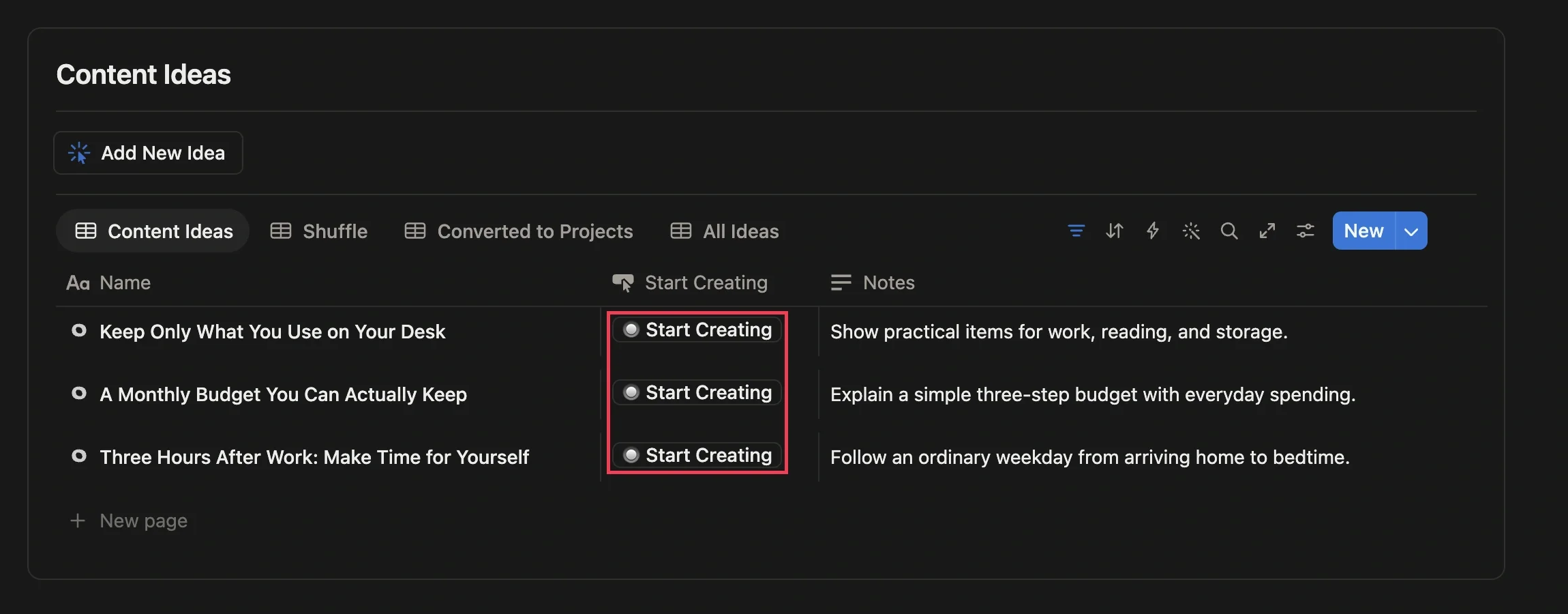The image size is (1568, 614).
Task: Open the search magnifier icon
Action: 1229,231
